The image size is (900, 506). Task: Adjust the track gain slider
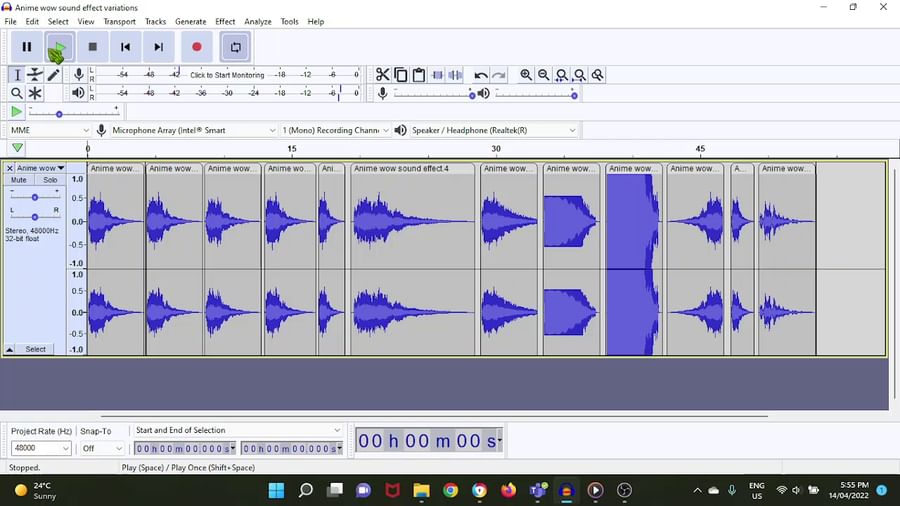click(35, 197)
